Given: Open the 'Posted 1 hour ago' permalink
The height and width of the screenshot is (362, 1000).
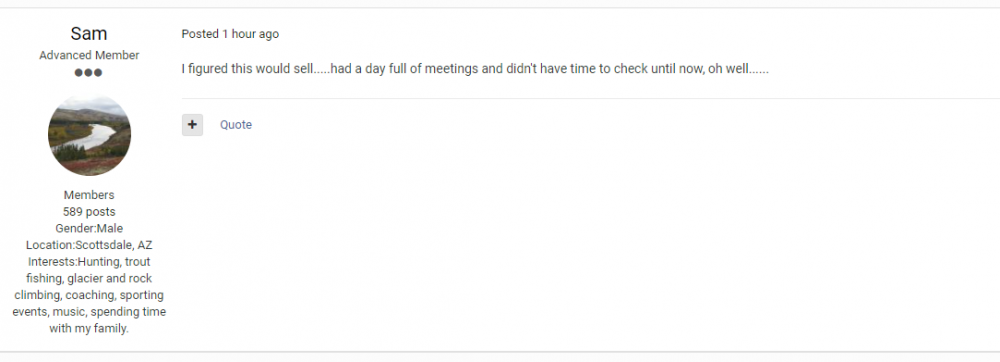Looking at the screenshot, I should pos(230,34).
